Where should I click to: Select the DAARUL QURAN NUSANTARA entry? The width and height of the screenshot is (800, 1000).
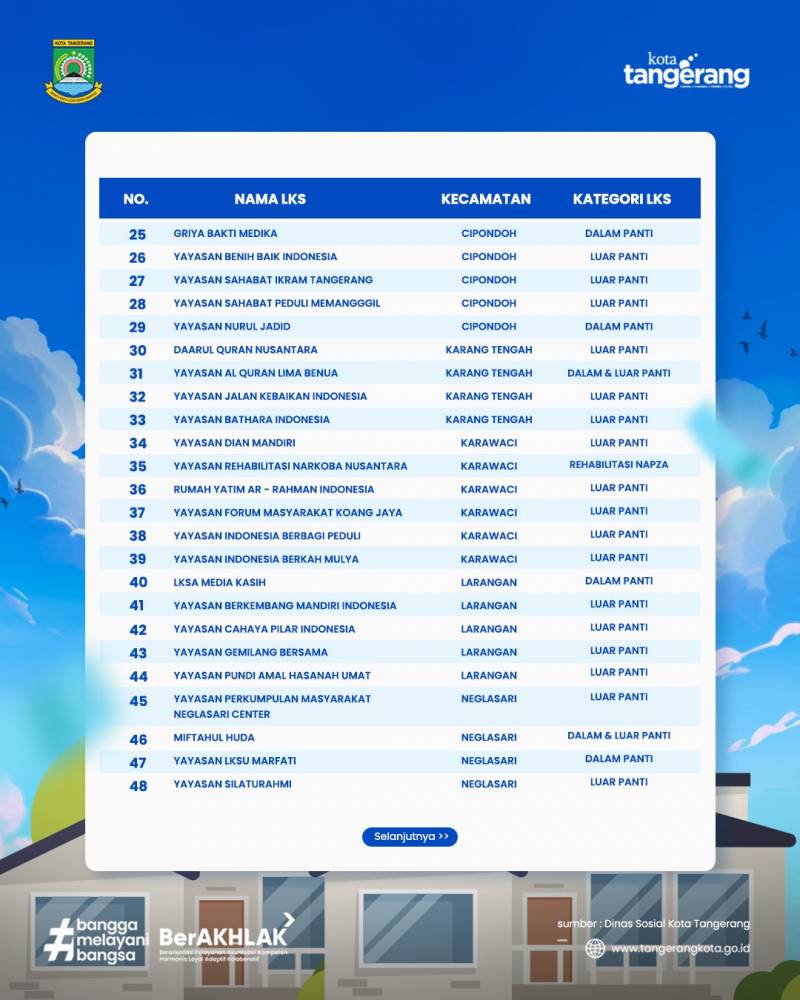(x=245, y=350)
